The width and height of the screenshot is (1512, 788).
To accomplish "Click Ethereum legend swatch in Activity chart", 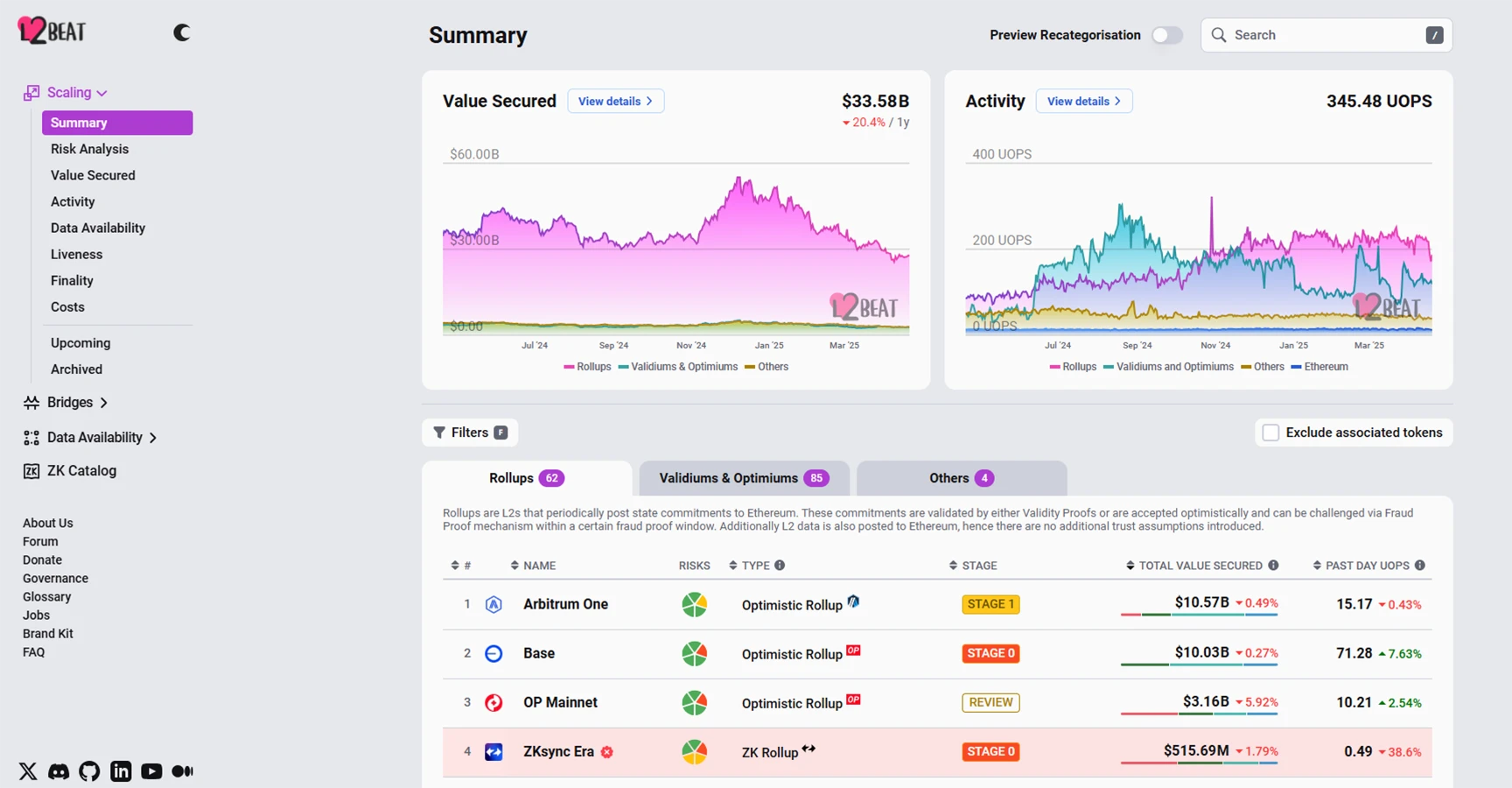I will [x=1297, y=367].
